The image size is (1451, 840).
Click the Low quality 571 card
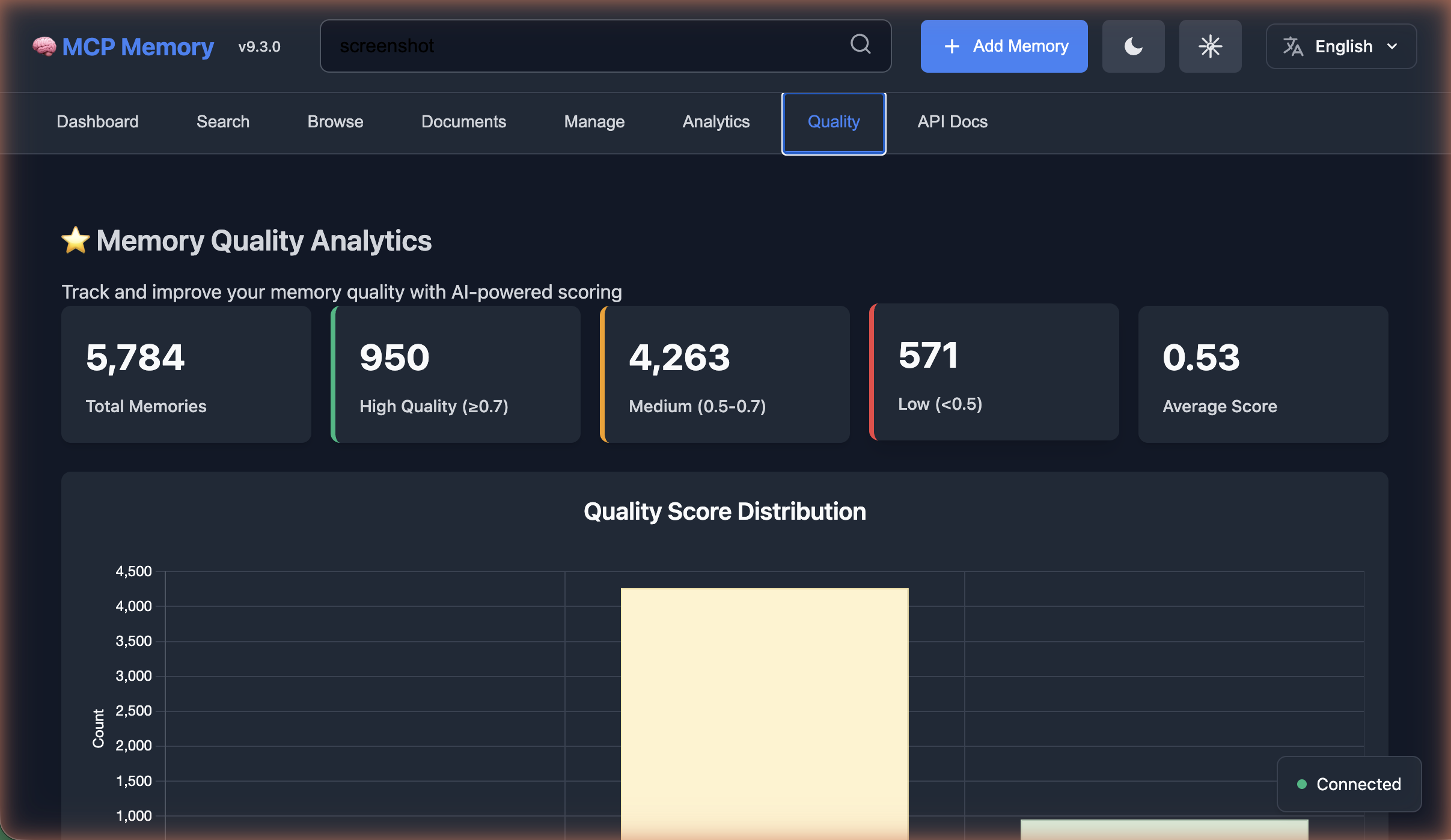pos(994,372)
